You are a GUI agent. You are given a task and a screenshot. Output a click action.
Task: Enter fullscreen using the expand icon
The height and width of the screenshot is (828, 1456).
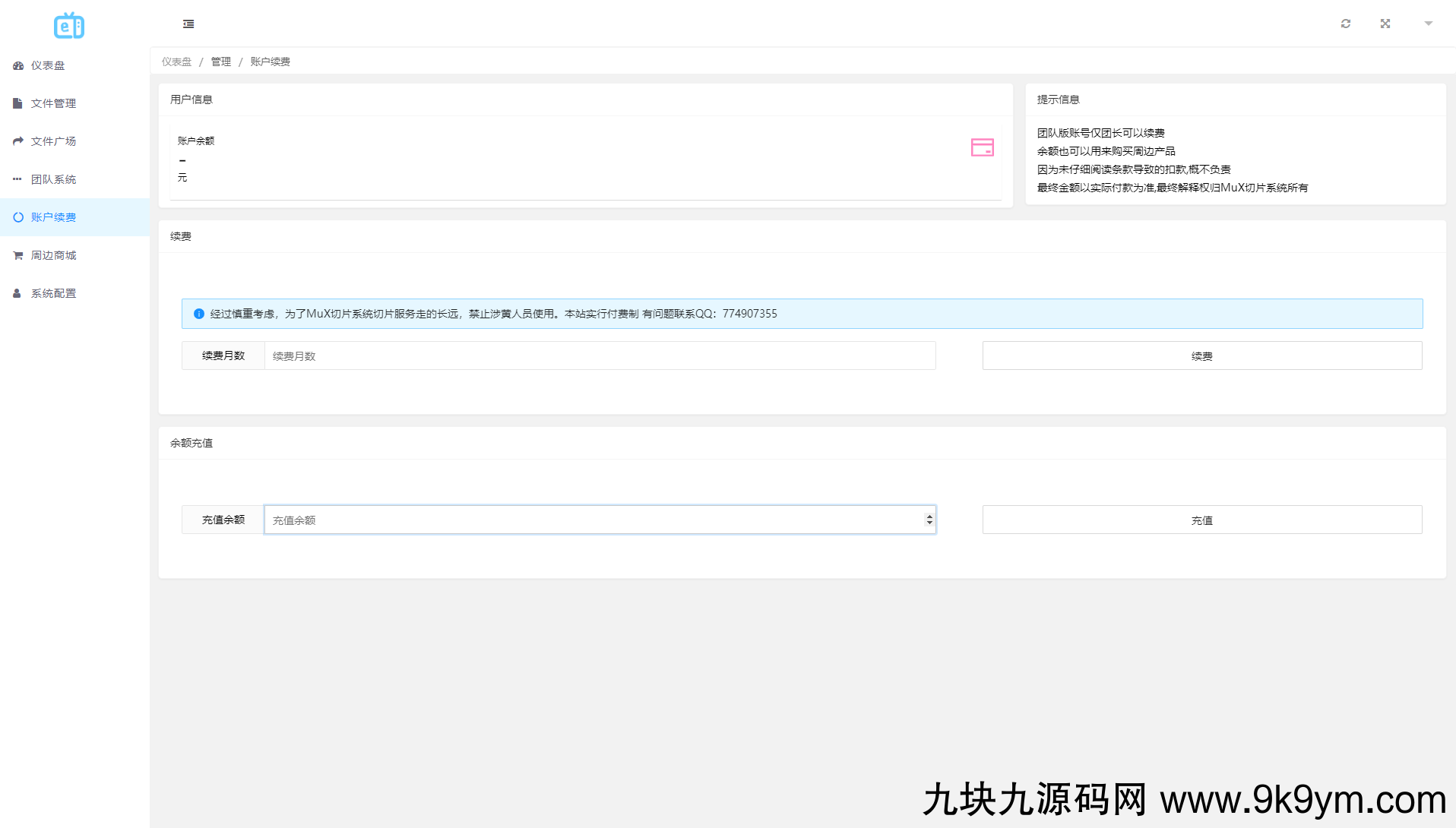(1385, 24)
